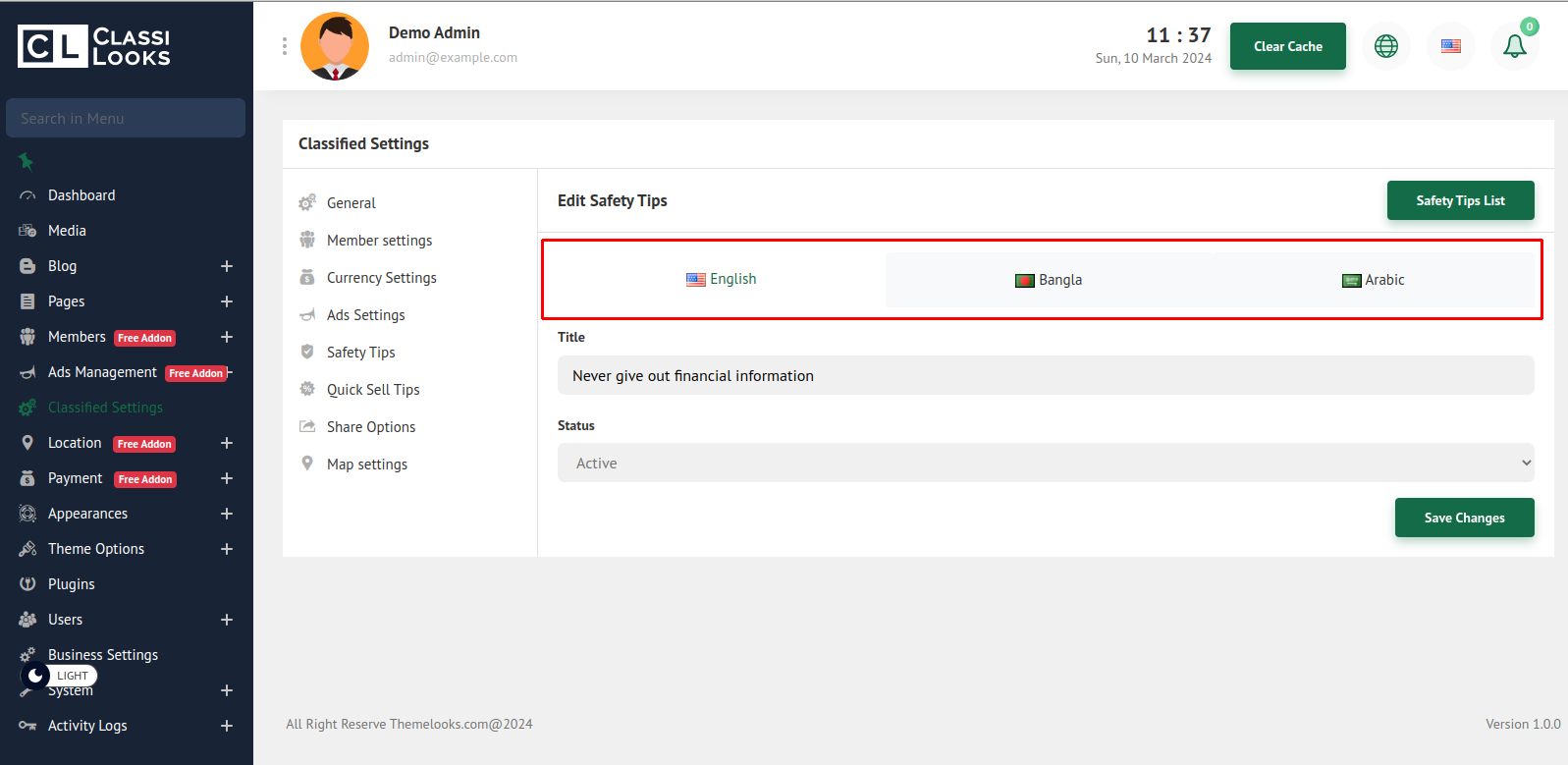Switch to the Arabic language tab
Screen dimensions: 1568x765
pos(1373,280)
